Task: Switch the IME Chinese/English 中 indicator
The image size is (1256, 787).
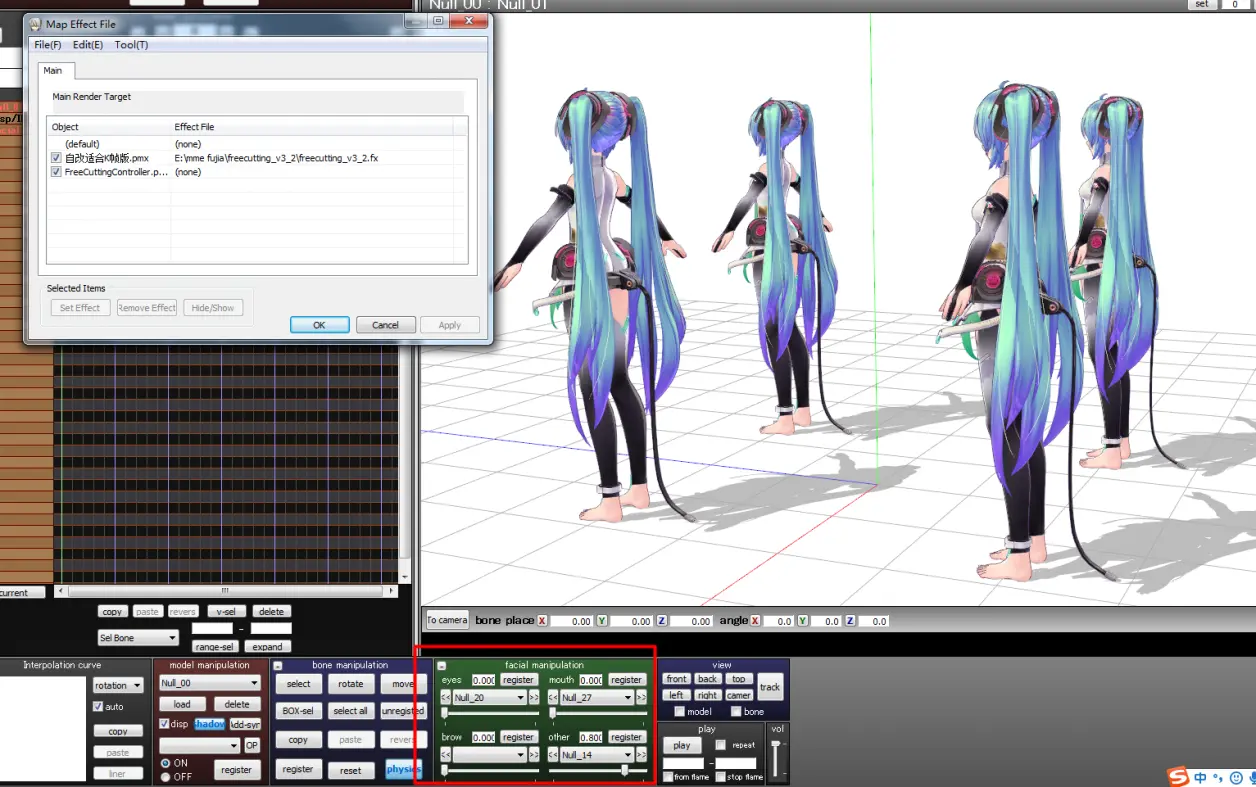Action: pos(1200,777)
